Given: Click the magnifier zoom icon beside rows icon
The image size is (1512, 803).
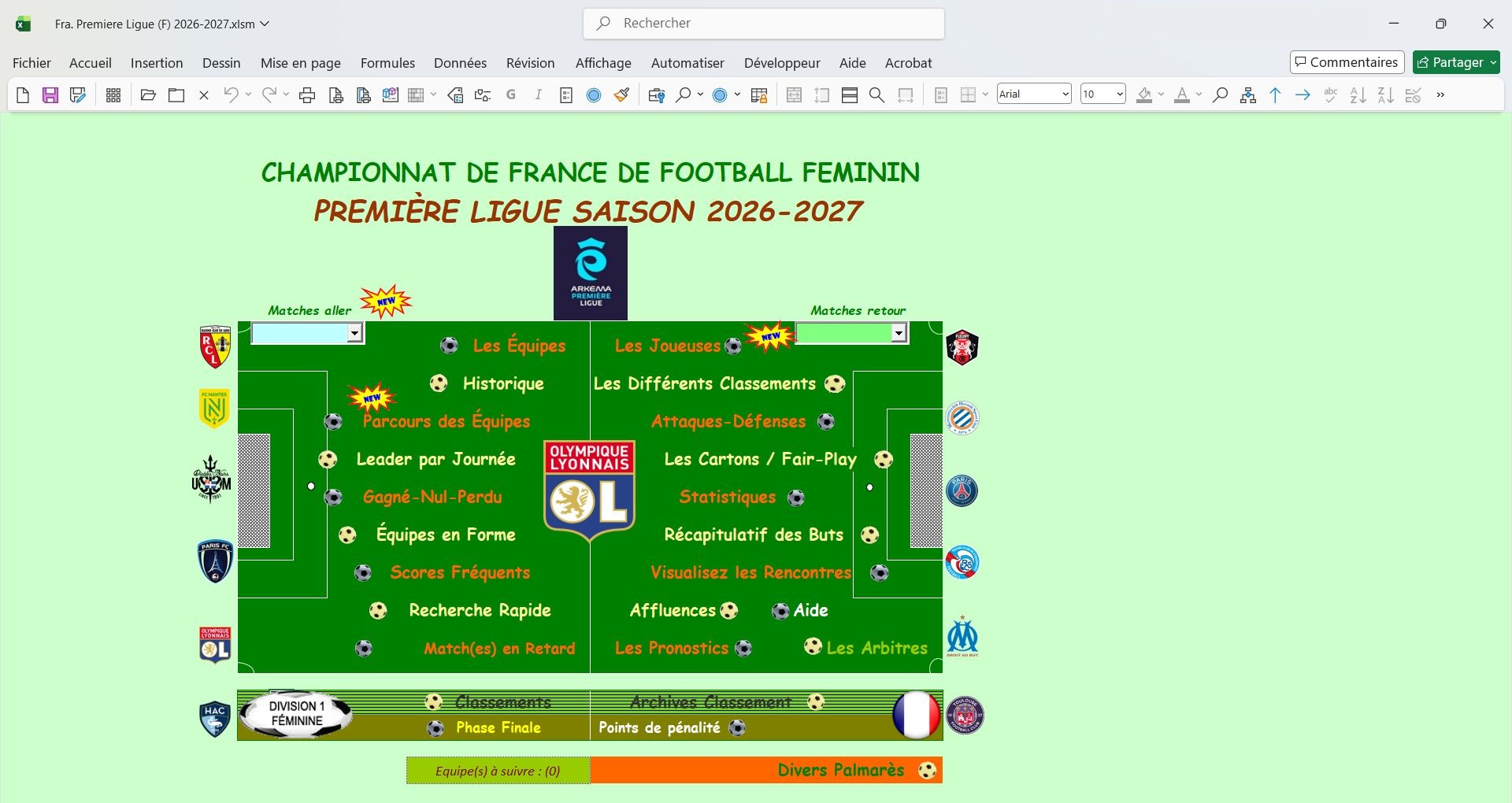Looking at the screenshot, I should click(x=876, y=95).
